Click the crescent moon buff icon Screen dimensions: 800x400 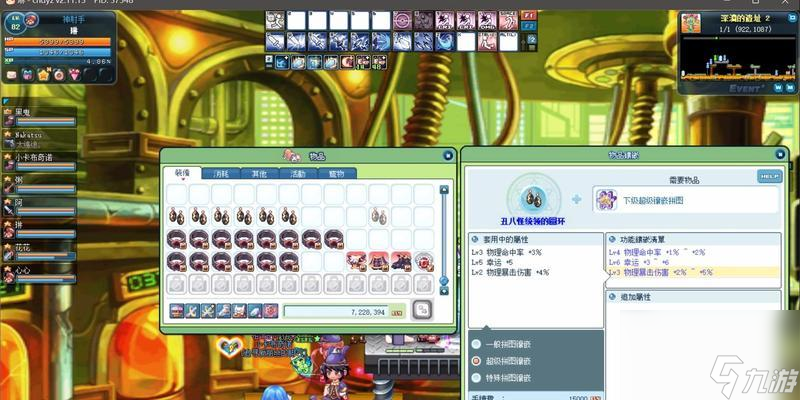pos(348,62)
